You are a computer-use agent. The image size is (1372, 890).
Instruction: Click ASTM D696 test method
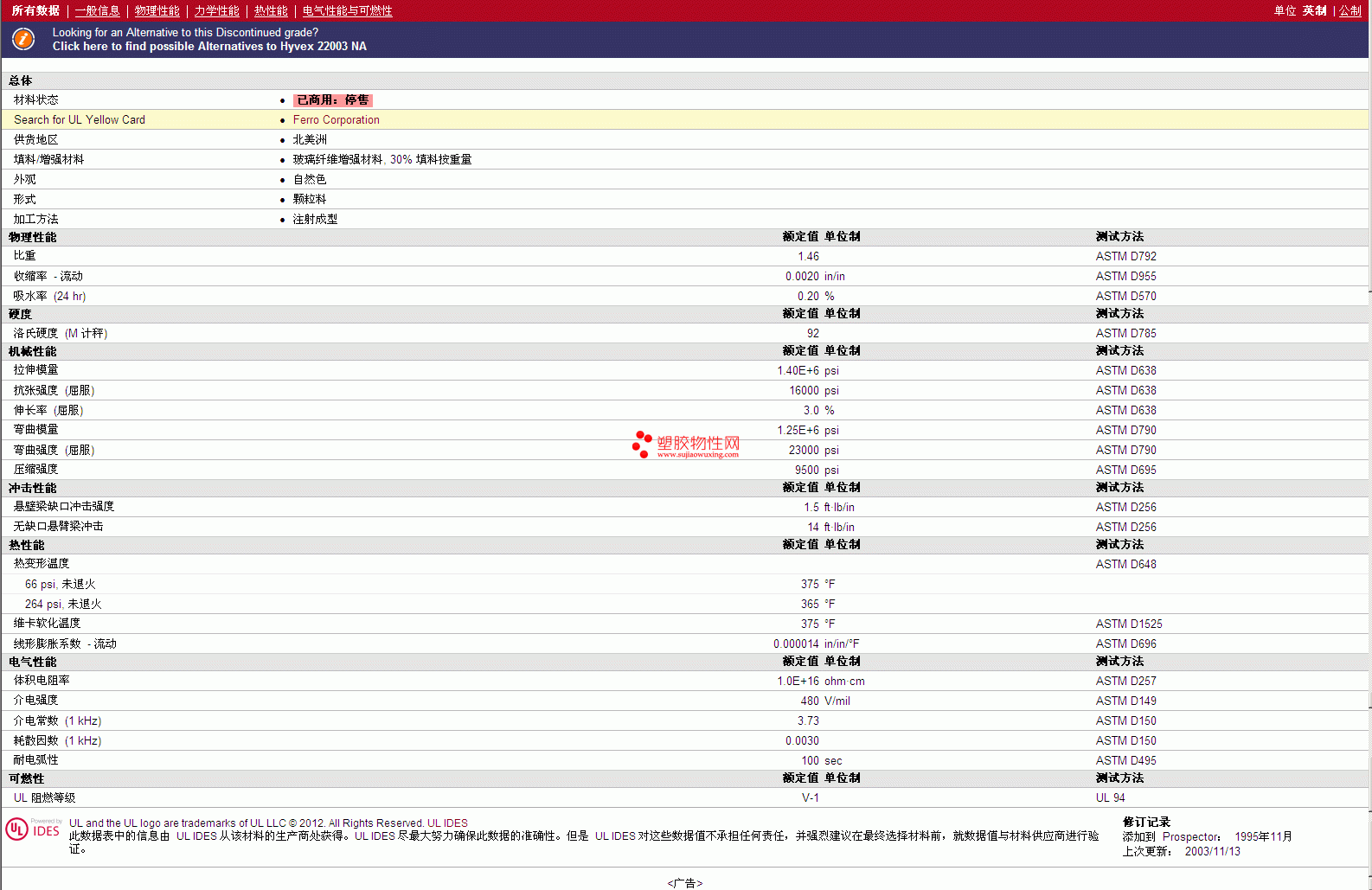coord(1125,644)
